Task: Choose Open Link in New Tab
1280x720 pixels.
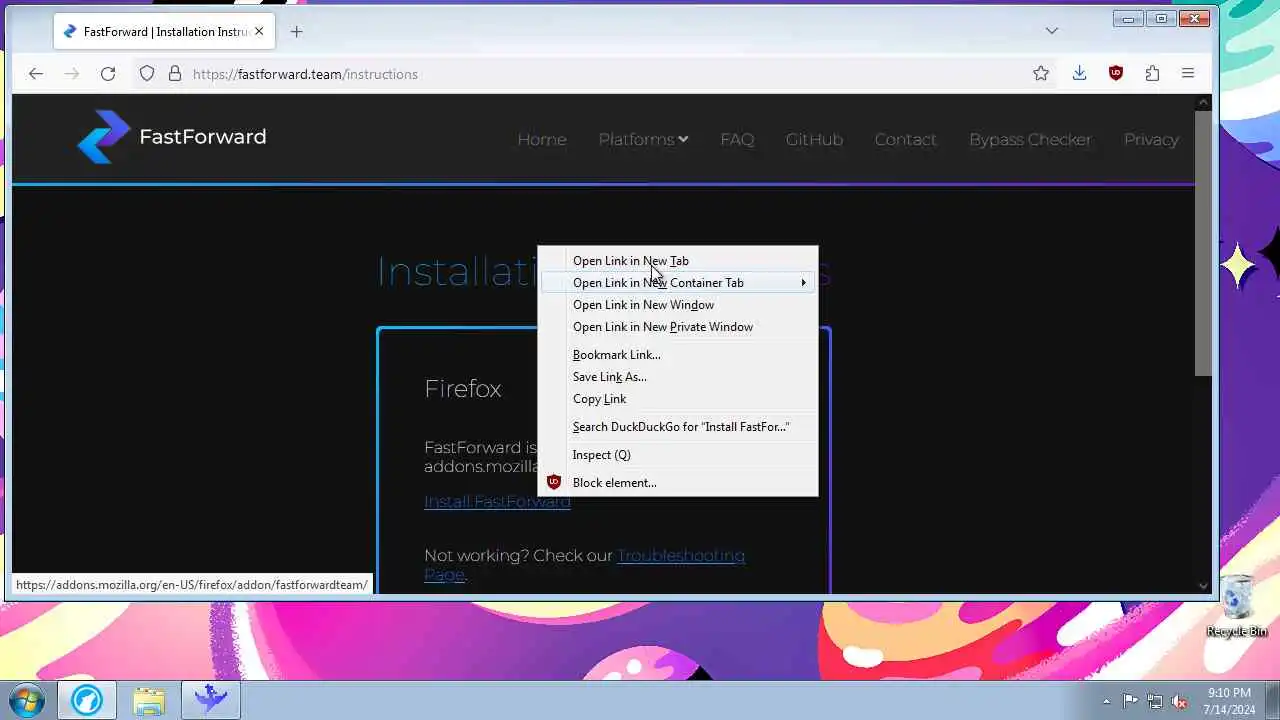Action: [679, 261]
